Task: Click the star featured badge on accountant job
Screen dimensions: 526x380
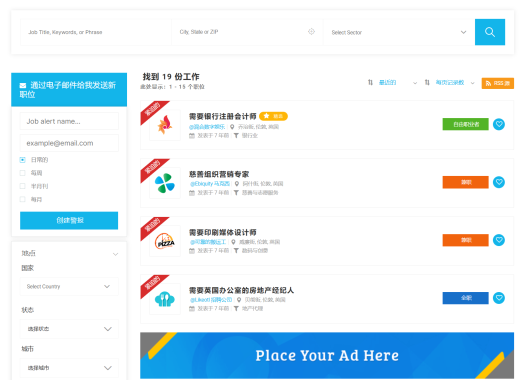Action: pos(273,116)
